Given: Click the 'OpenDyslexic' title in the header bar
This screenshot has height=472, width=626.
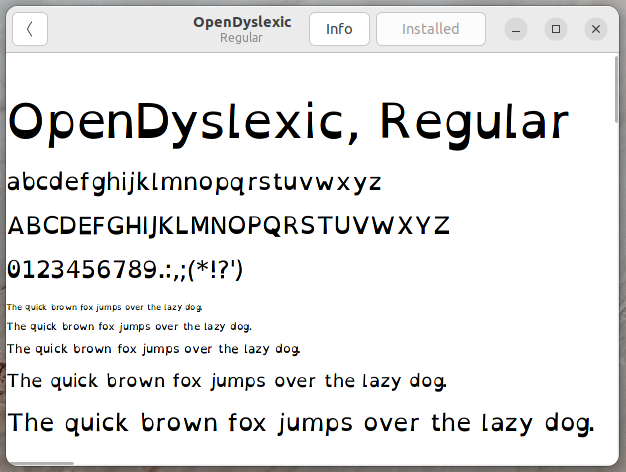Looking at the screenshot, I should click(x=242, y=22).
